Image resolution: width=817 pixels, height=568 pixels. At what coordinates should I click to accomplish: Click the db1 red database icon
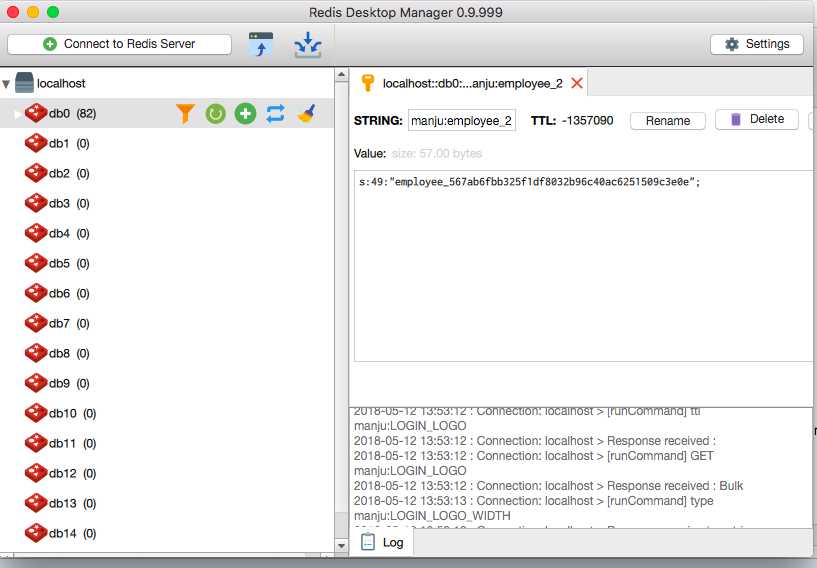[36, 143]
